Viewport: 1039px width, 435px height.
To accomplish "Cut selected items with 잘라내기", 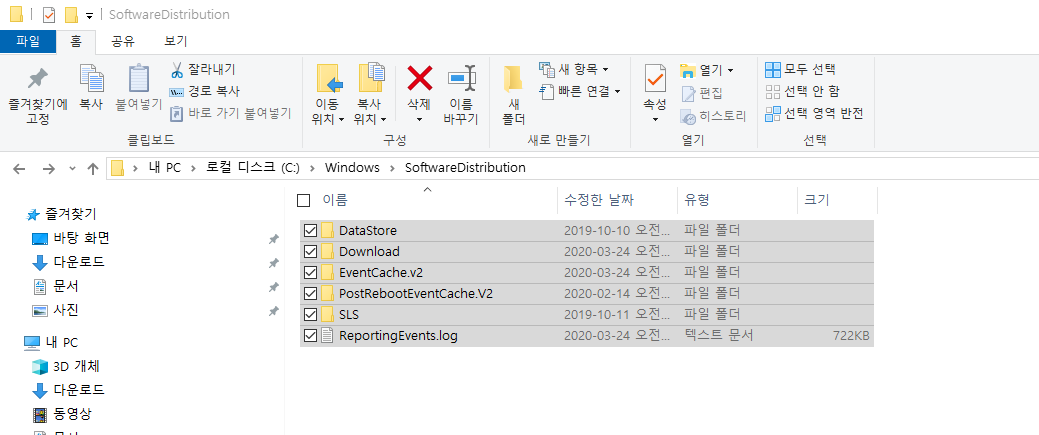I will (203, 70).
